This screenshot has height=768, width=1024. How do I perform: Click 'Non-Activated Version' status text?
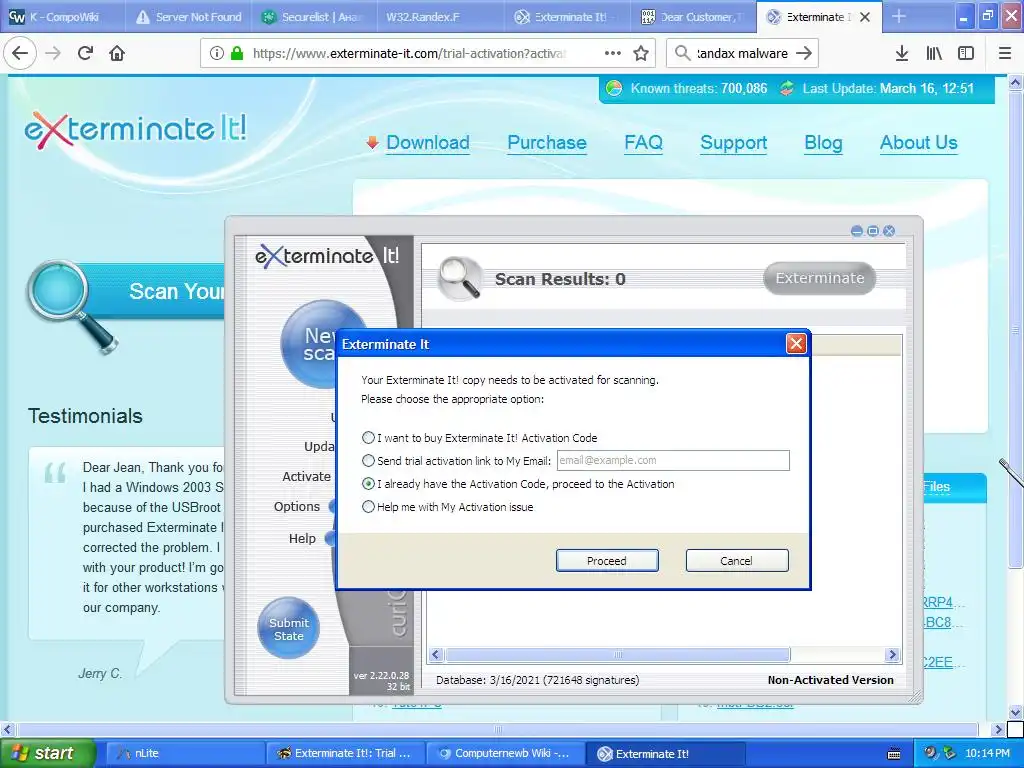pos(830,680)
